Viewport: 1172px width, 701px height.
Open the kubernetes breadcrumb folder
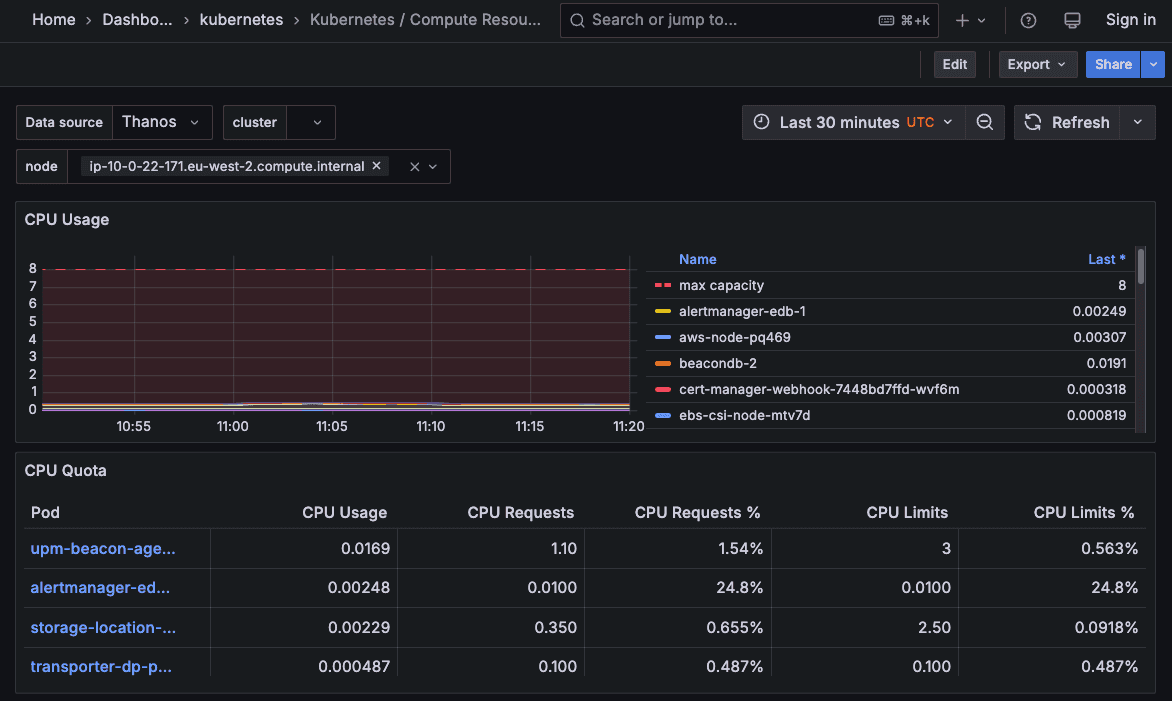click(241, 20)
